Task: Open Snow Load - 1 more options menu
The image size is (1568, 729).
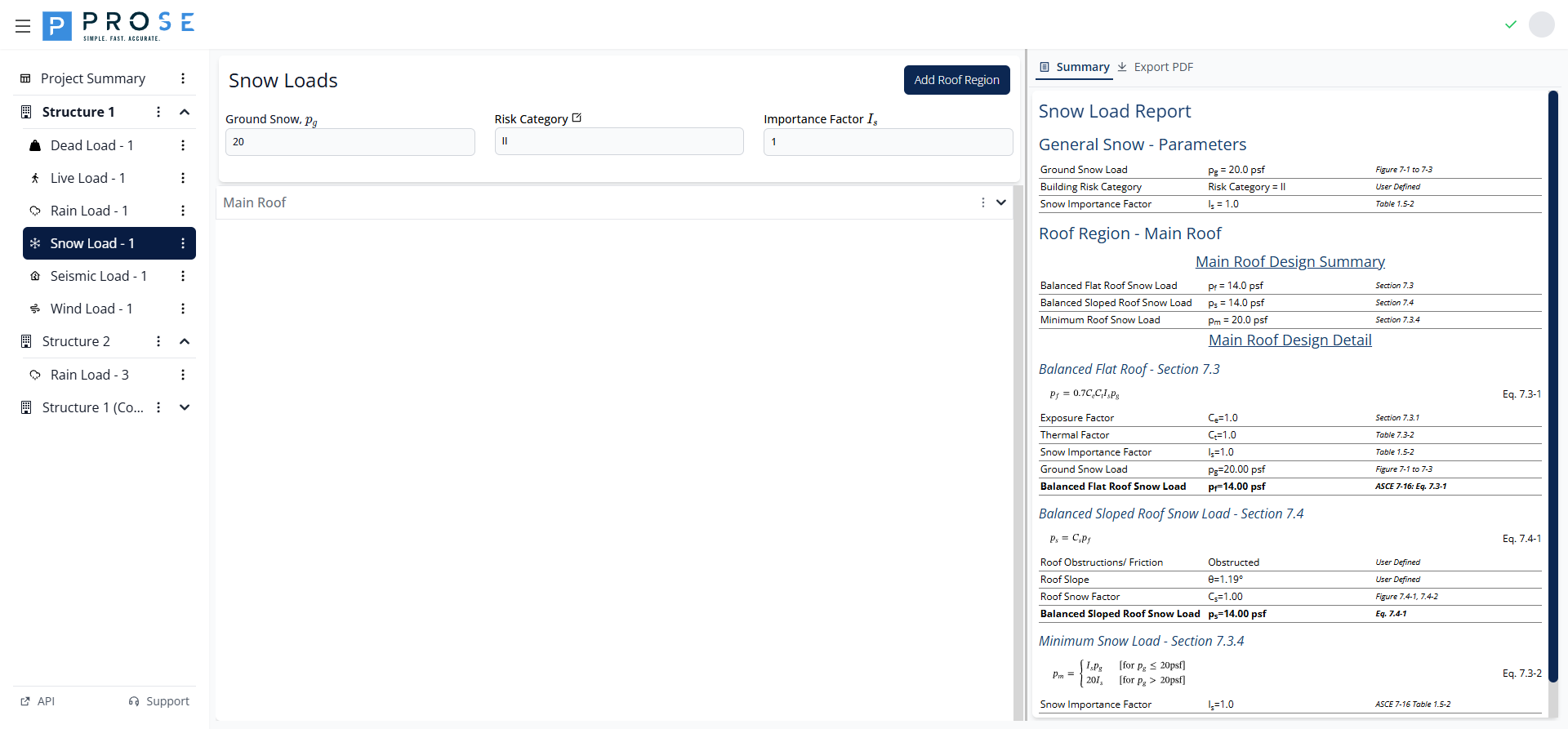Action: tap(183, 243)
